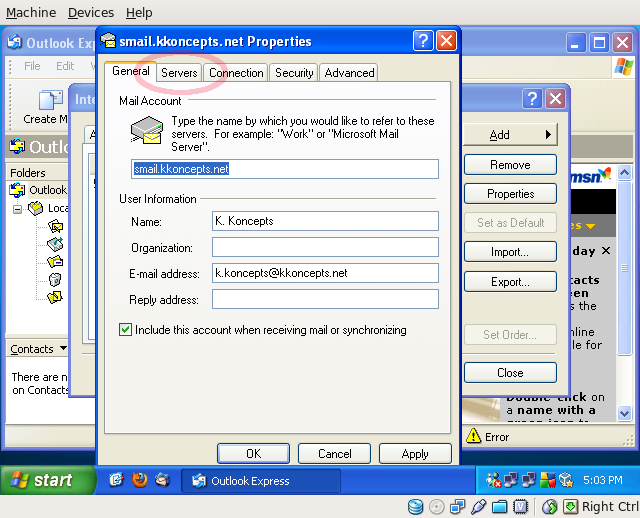The width and height of the screenshot is (640, 518).
Task: Click the Outlook Express quick launch icon
Action: (162, 480)
